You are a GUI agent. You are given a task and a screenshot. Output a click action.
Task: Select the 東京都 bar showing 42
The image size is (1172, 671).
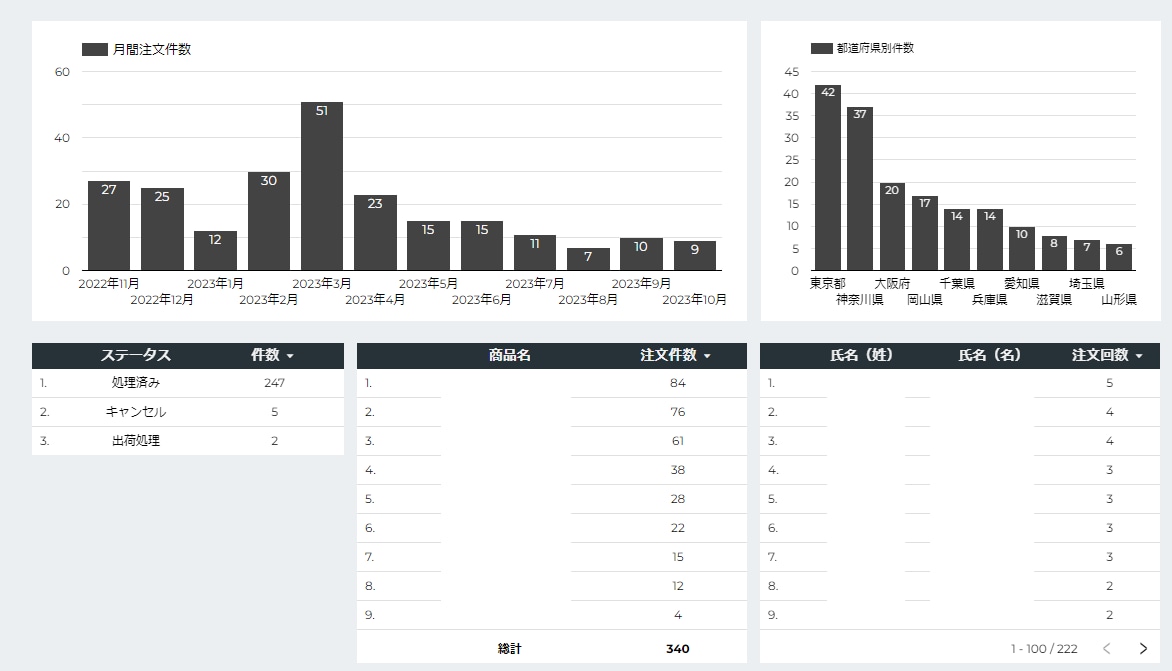(x=828, y=178)
